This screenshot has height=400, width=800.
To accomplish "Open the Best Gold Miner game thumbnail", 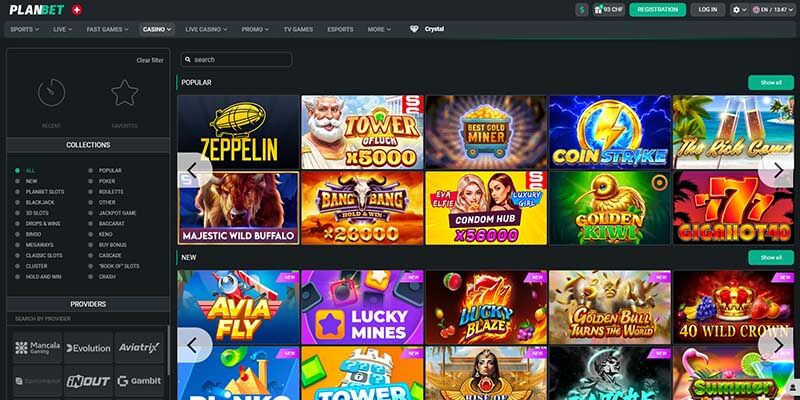I will coord(486,132).
